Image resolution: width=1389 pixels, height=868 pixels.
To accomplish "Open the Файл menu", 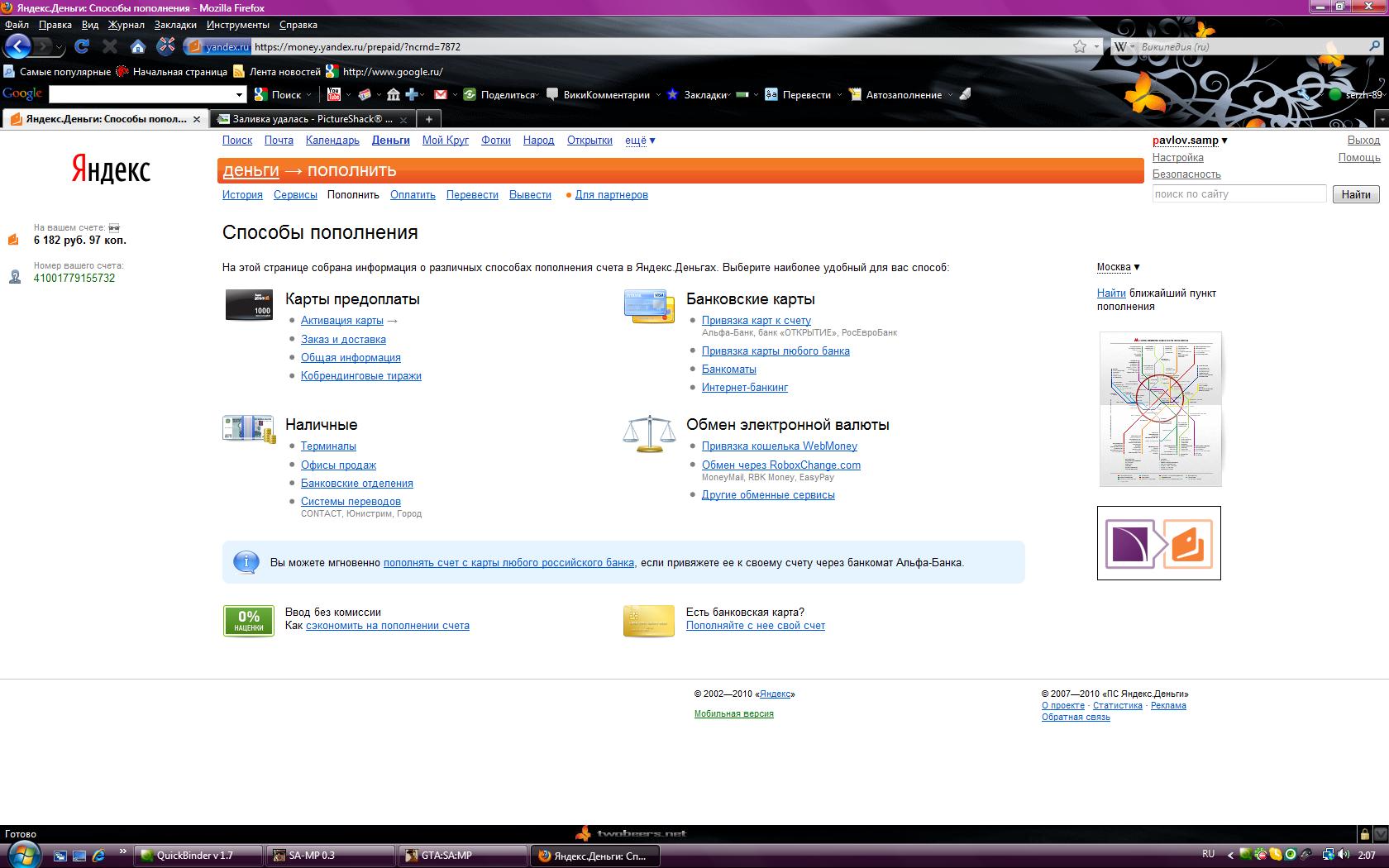I will pyautogui.click(x=17, y=25).
